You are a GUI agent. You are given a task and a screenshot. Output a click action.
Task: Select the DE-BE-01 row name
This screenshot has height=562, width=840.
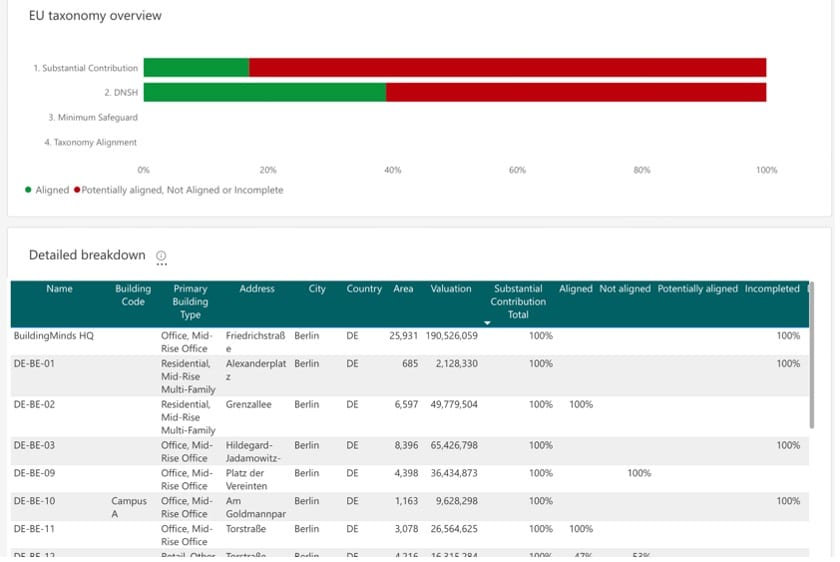(34, 364)
